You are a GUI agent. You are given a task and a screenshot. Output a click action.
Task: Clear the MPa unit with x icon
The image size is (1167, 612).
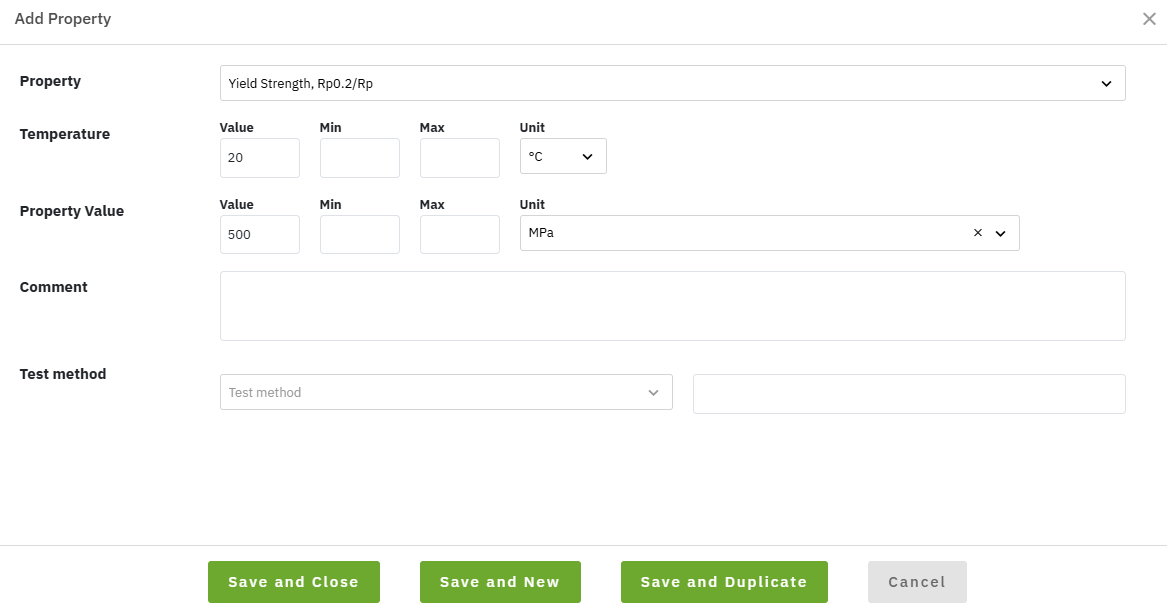977,233
